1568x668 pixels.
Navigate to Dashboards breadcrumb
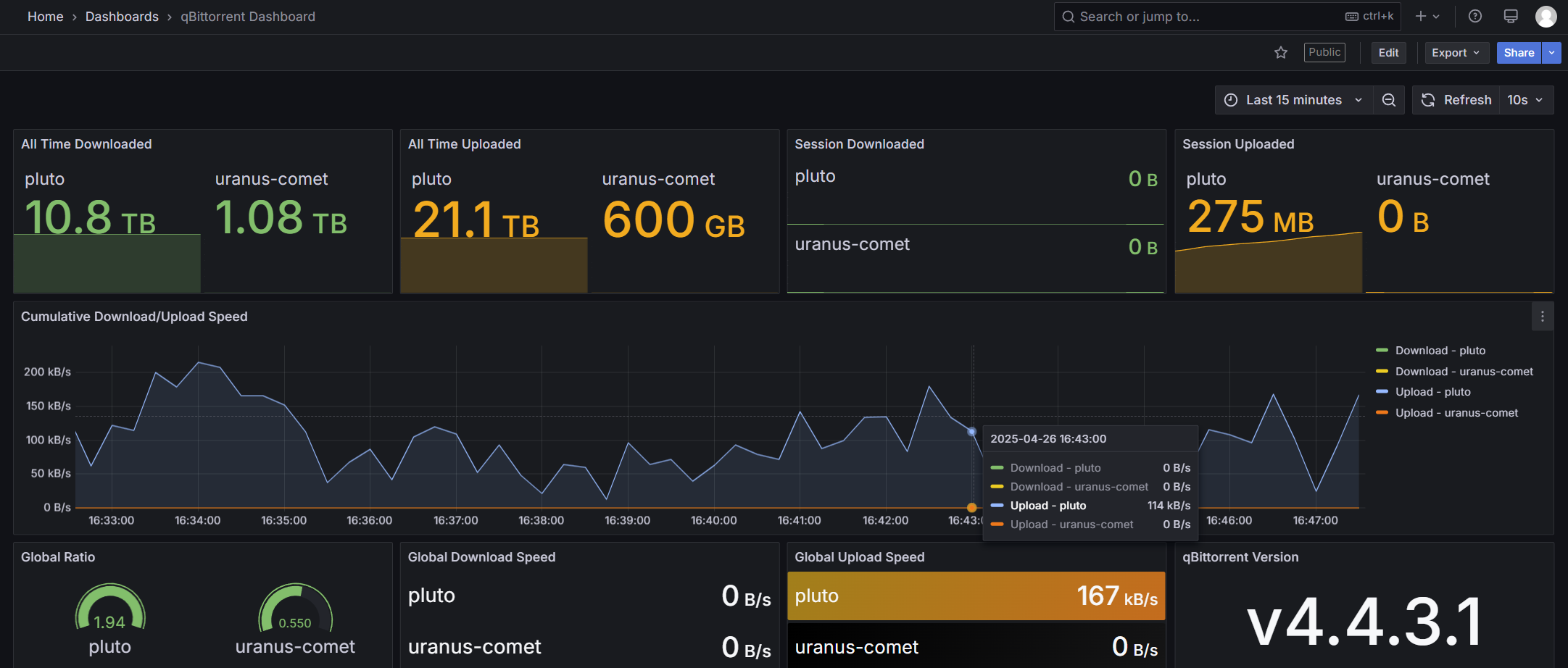122,16
